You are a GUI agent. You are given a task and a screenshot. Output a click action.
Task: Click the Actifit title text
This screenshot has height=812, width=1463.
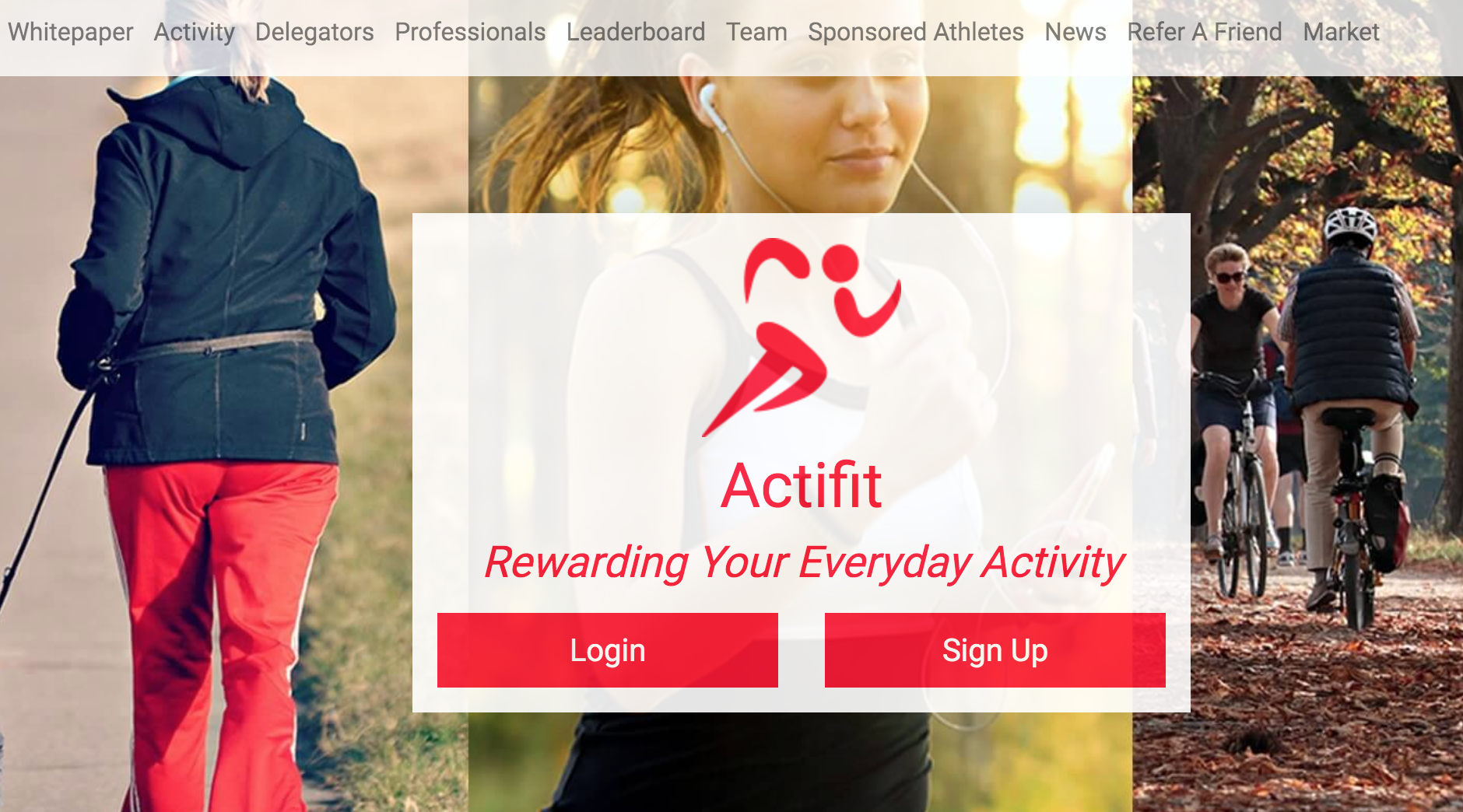point(802,485)
